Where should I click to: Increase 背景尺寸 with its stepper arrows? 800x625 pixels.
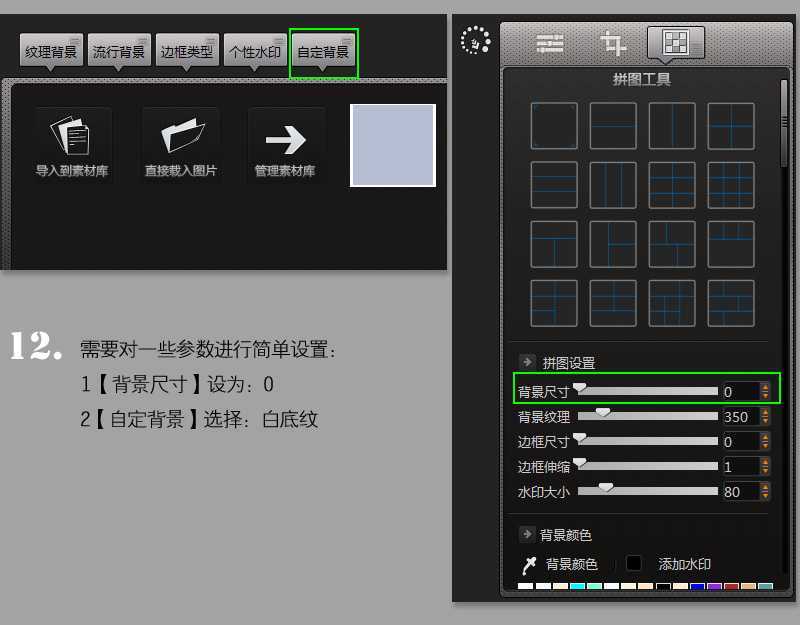[x=765, y=391]
